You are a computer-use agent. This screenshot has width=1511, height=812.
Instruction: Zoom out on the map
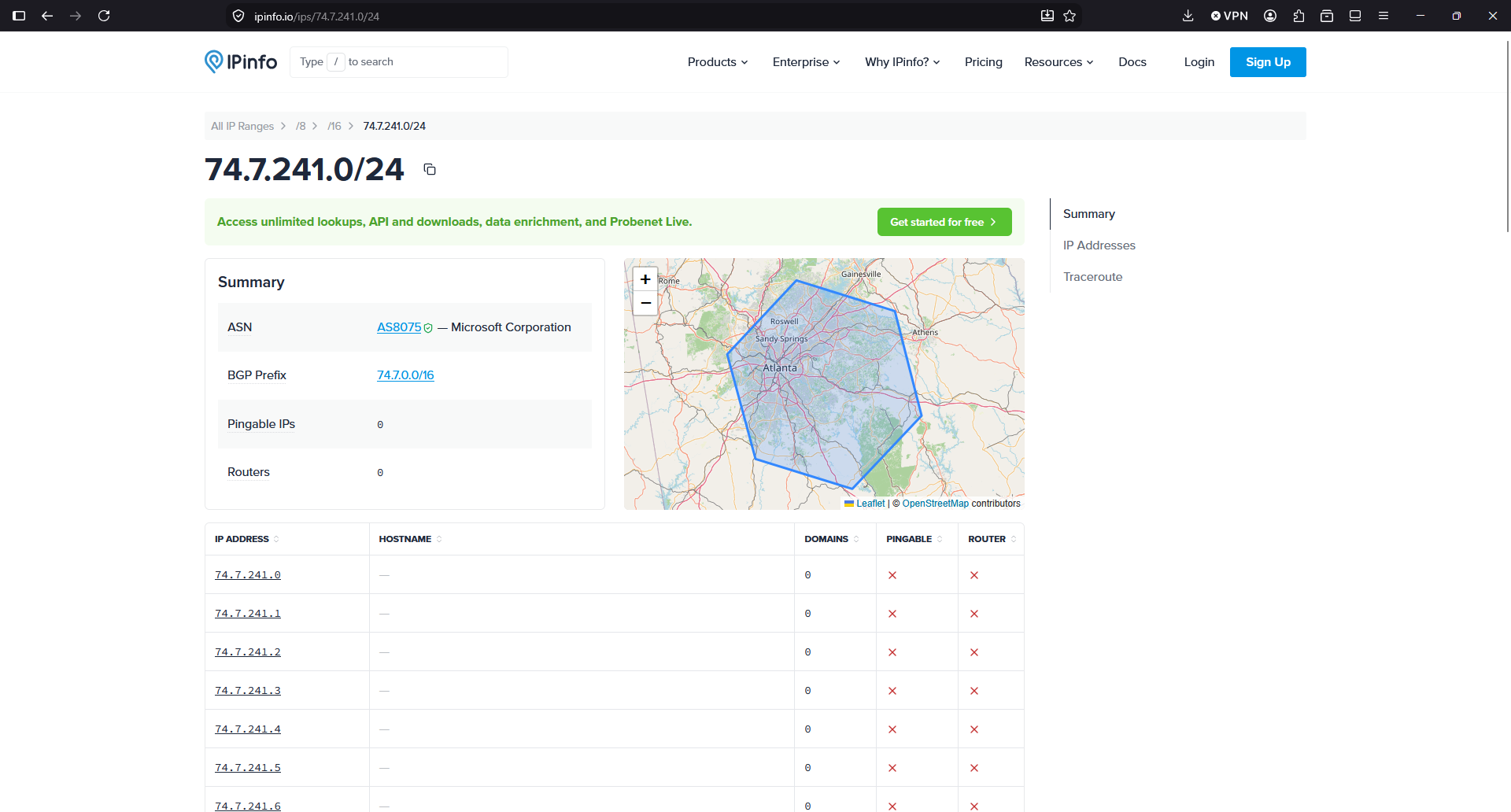point(645,303)
